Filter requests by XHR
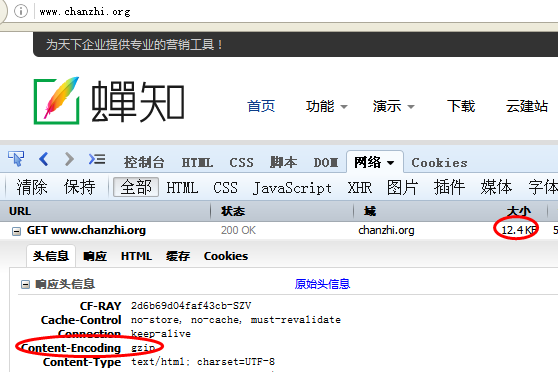 click(360, 188)
